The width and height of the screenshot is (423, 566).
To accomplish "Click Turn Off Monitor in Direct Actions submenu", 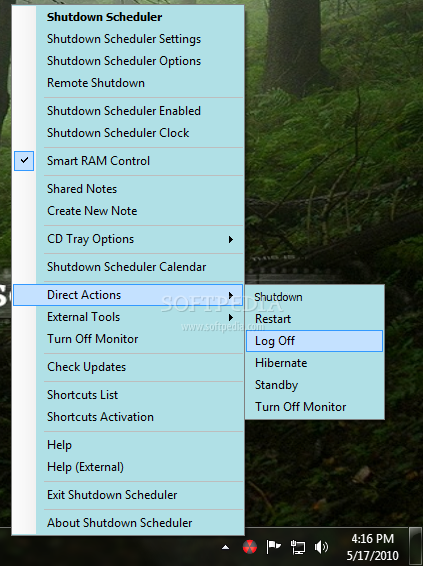I will pyautogui.click(x=314, y=407).
